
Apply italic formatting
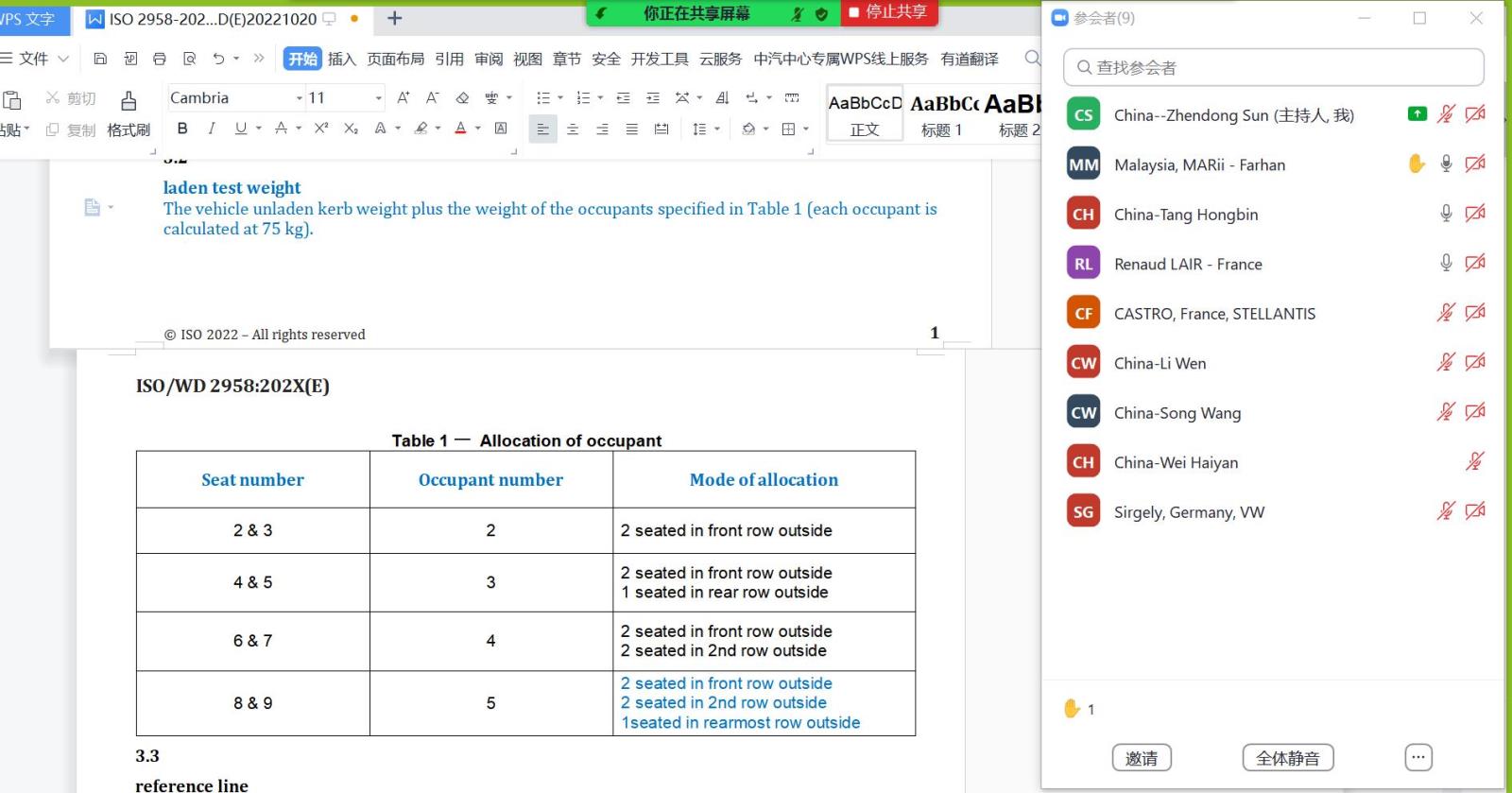coord(212,129)
